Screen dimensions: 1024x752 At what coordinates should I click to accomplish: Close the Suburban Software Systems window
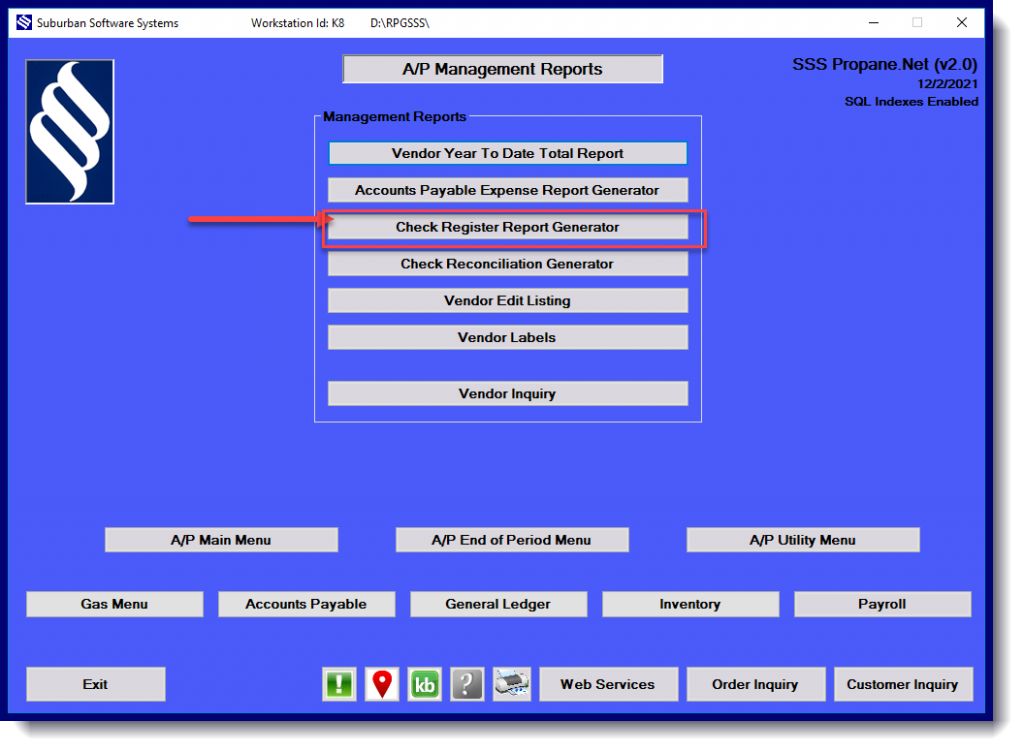pyautogui.click(x=962, y=23)
